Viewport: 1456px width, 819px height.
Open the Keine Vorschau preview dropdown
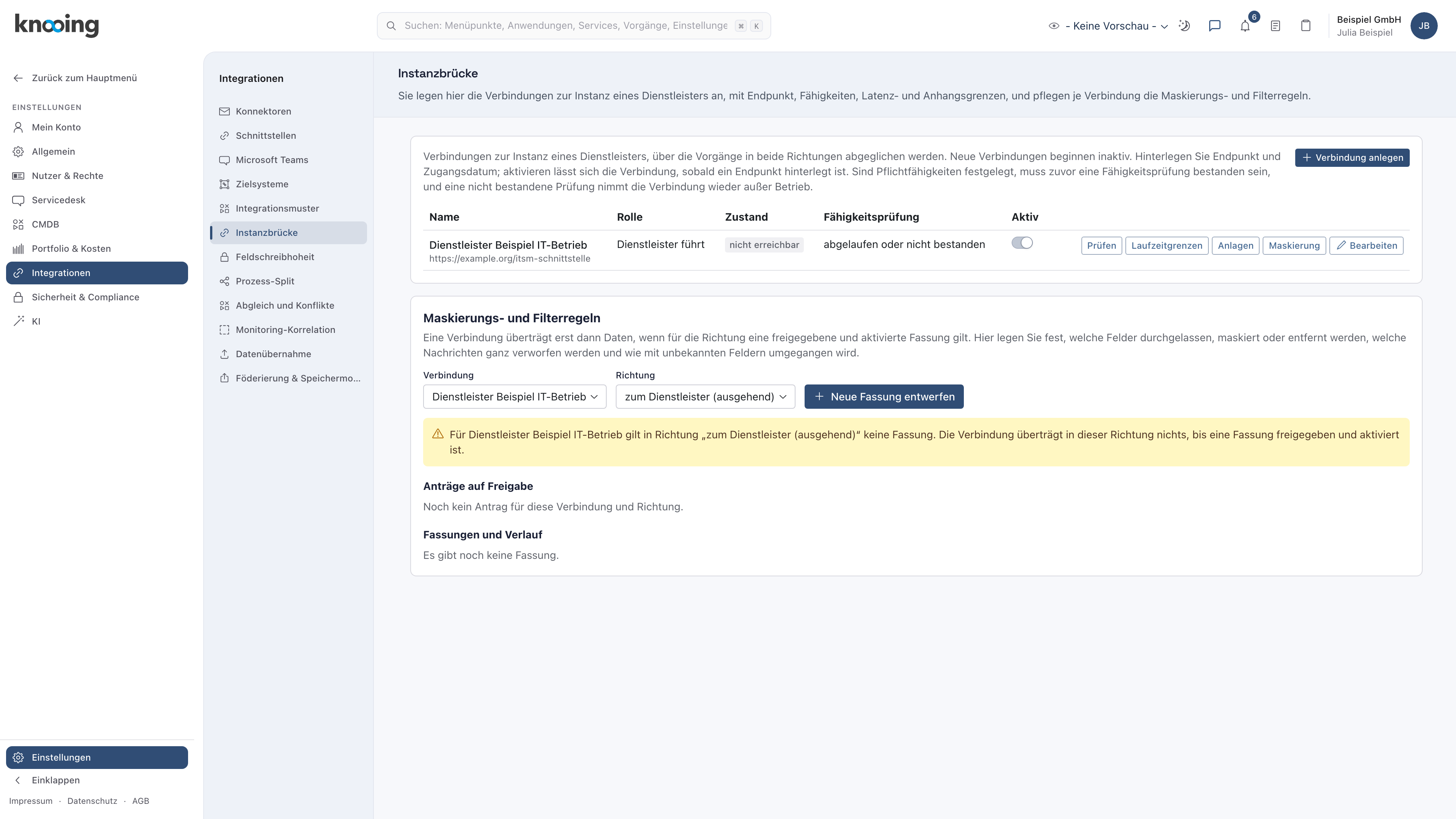tap(1108, 26)
